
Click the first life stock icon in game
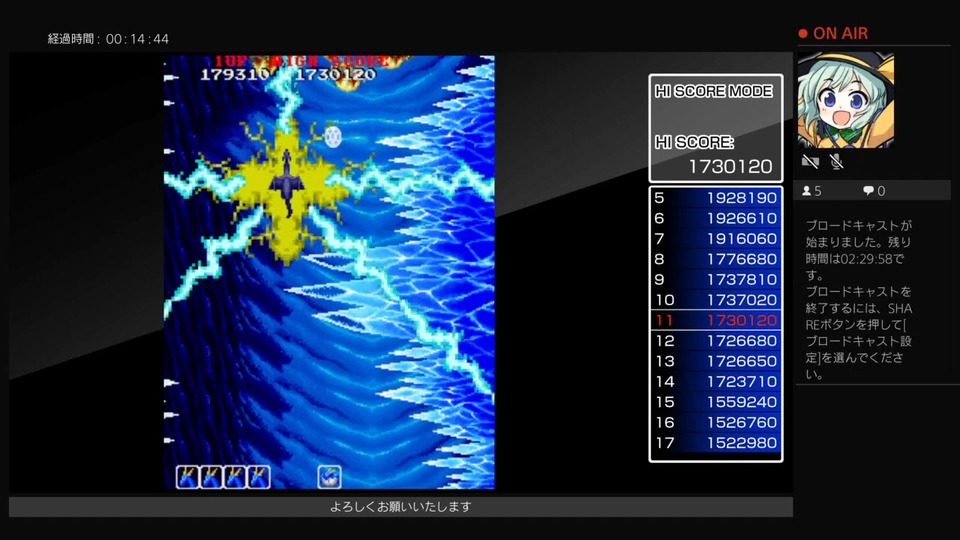point(187,476)
